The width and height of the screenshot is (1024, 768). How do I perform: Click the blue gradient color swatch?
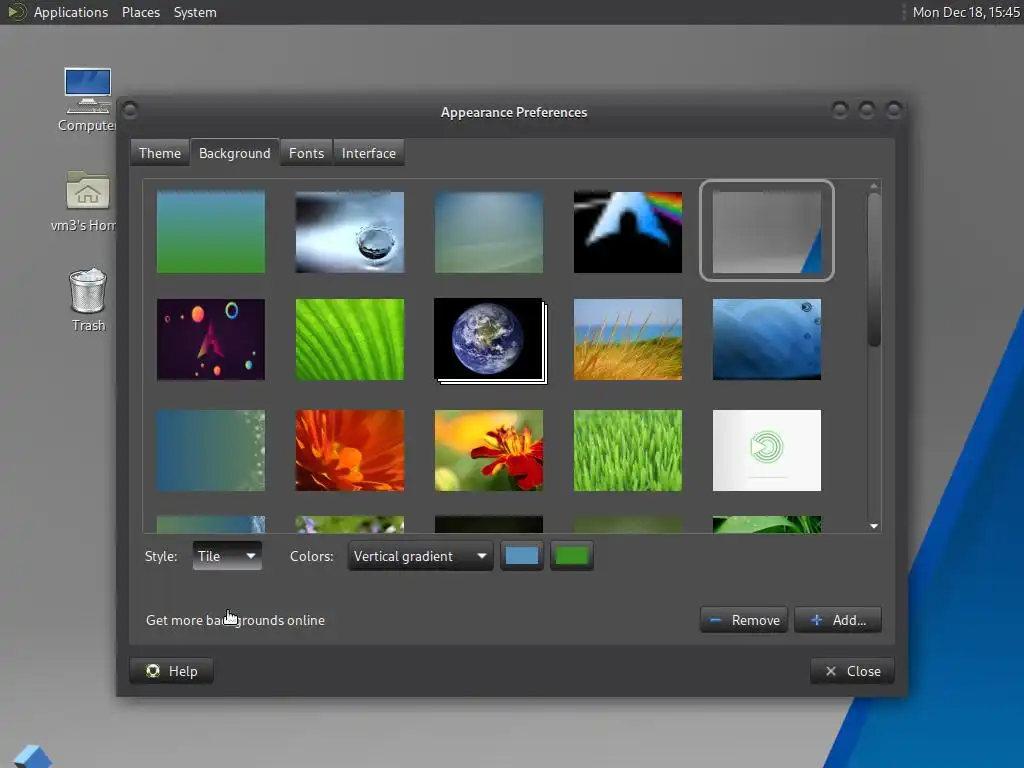[521, 556]
